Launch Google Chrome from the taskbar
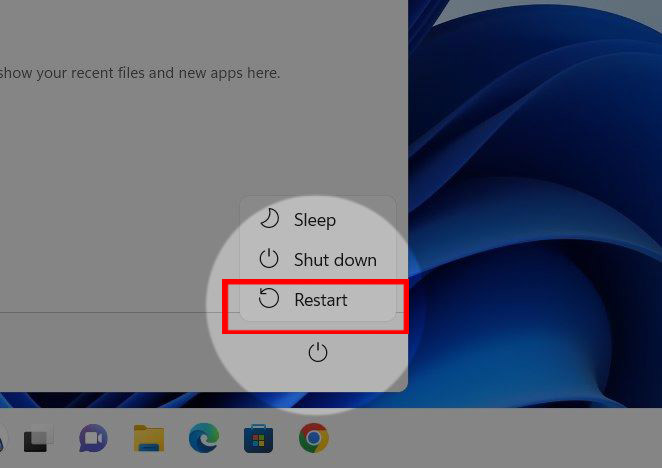The width and height of the screenshot is (662, 468). coord(314,438)
